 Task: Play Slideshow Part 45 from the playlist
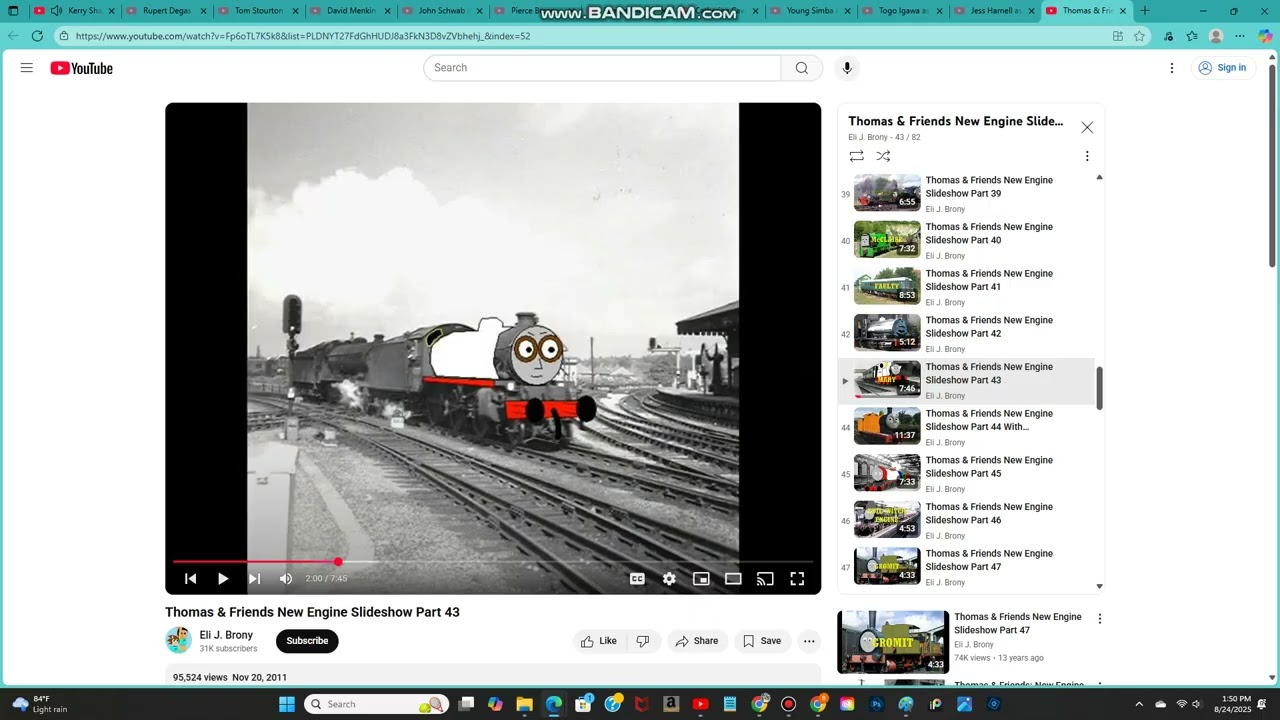pos(966,474)
